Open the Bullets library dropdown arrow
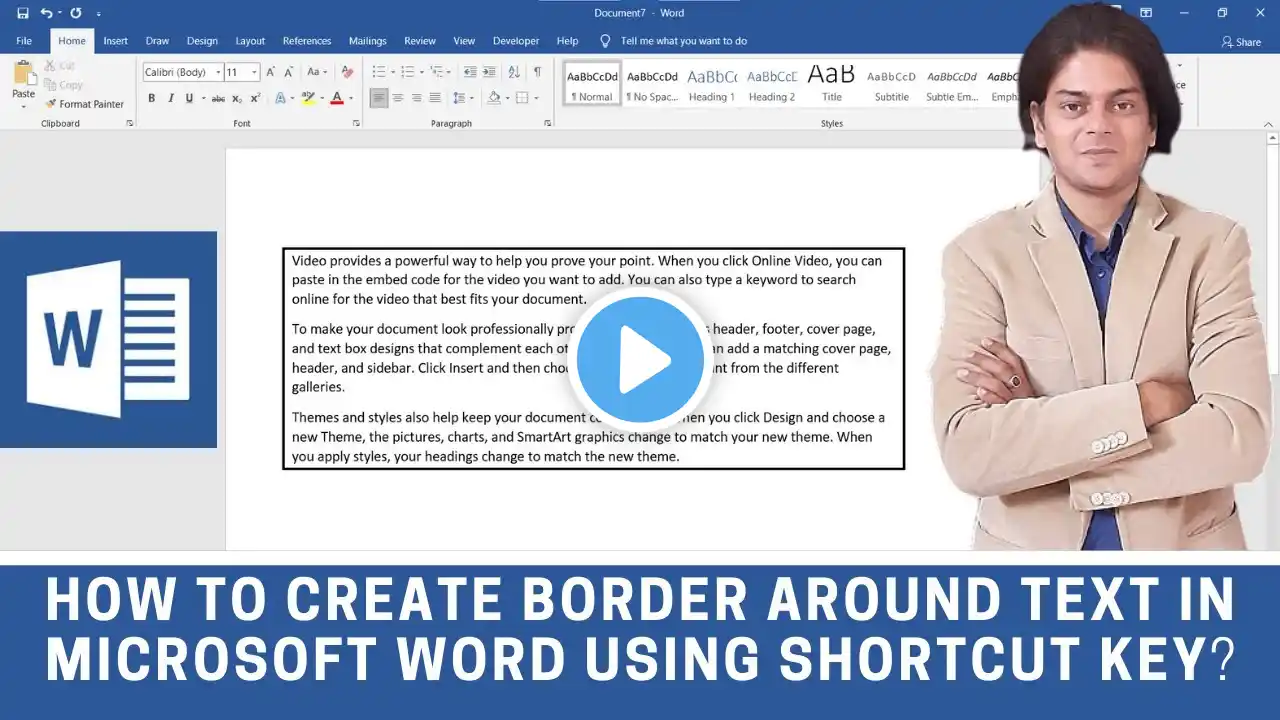 coord(391,72)
